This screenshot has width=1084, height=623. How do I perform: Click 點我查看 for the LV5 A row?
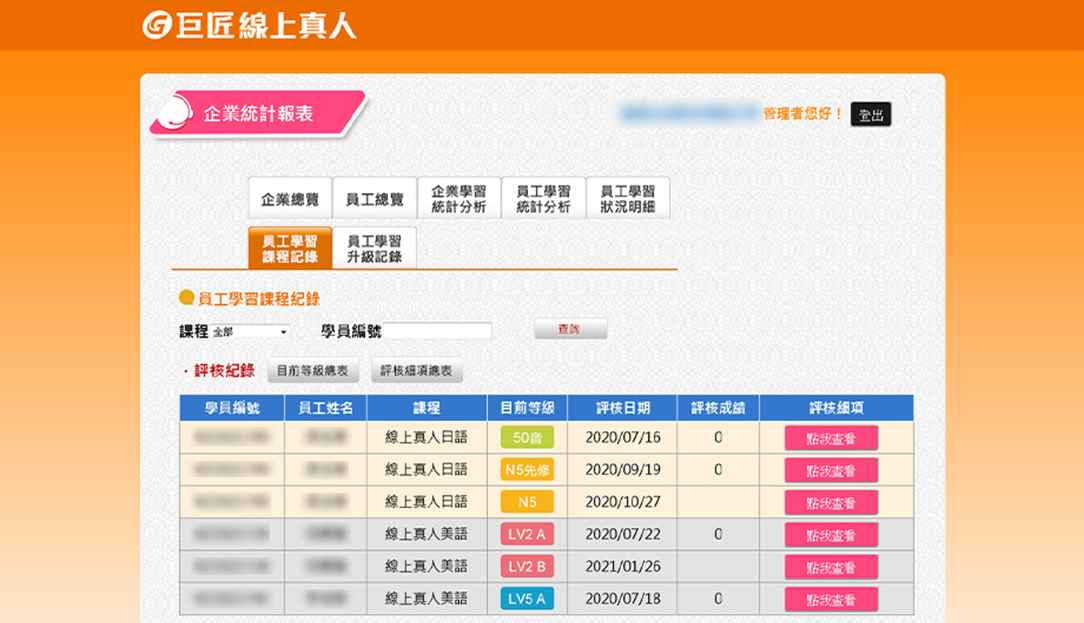pyautogui.click(x=831, y=599)
